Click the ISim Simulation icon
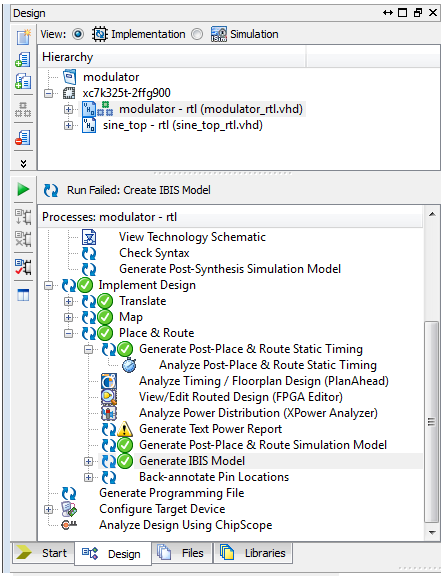The width and height of the screenshot is (445, 576). [x=219, y=34]
